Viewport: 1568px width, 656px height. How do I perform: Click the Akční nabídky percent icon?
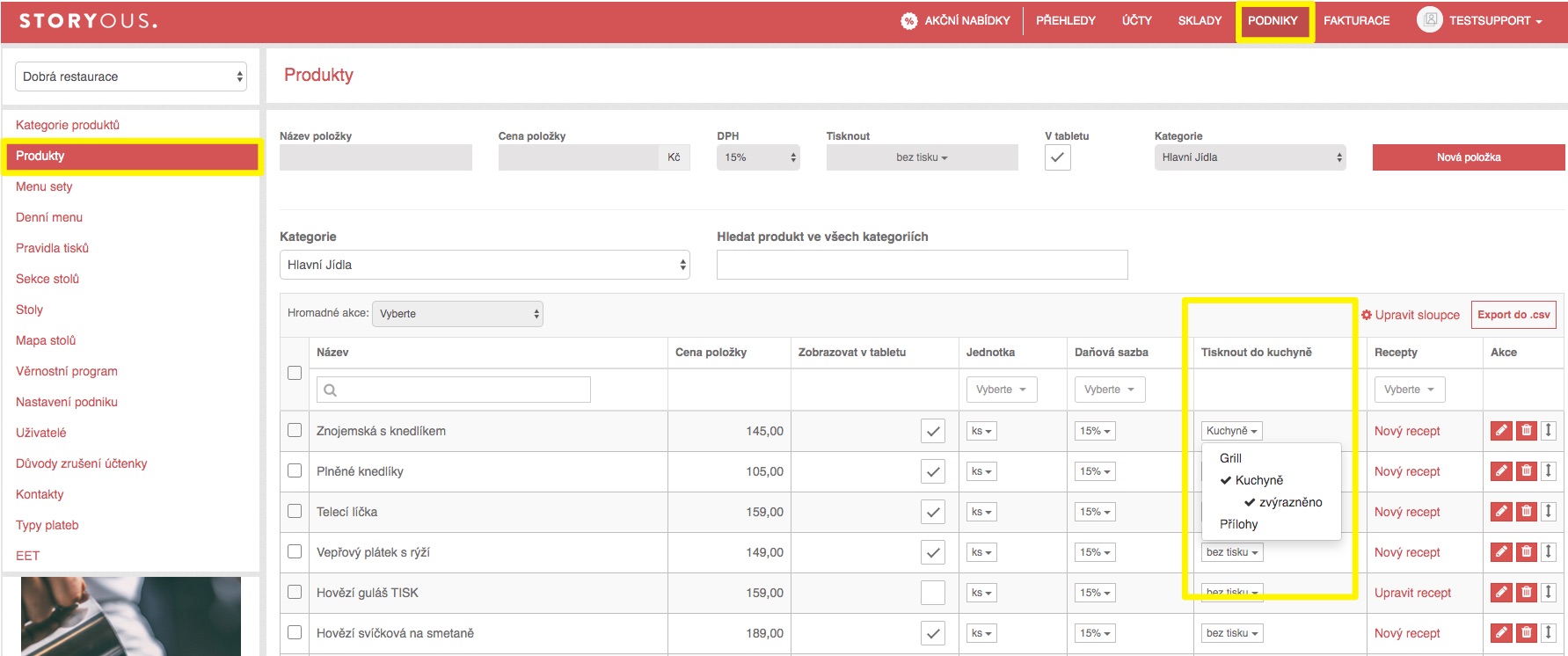point(909,20)
